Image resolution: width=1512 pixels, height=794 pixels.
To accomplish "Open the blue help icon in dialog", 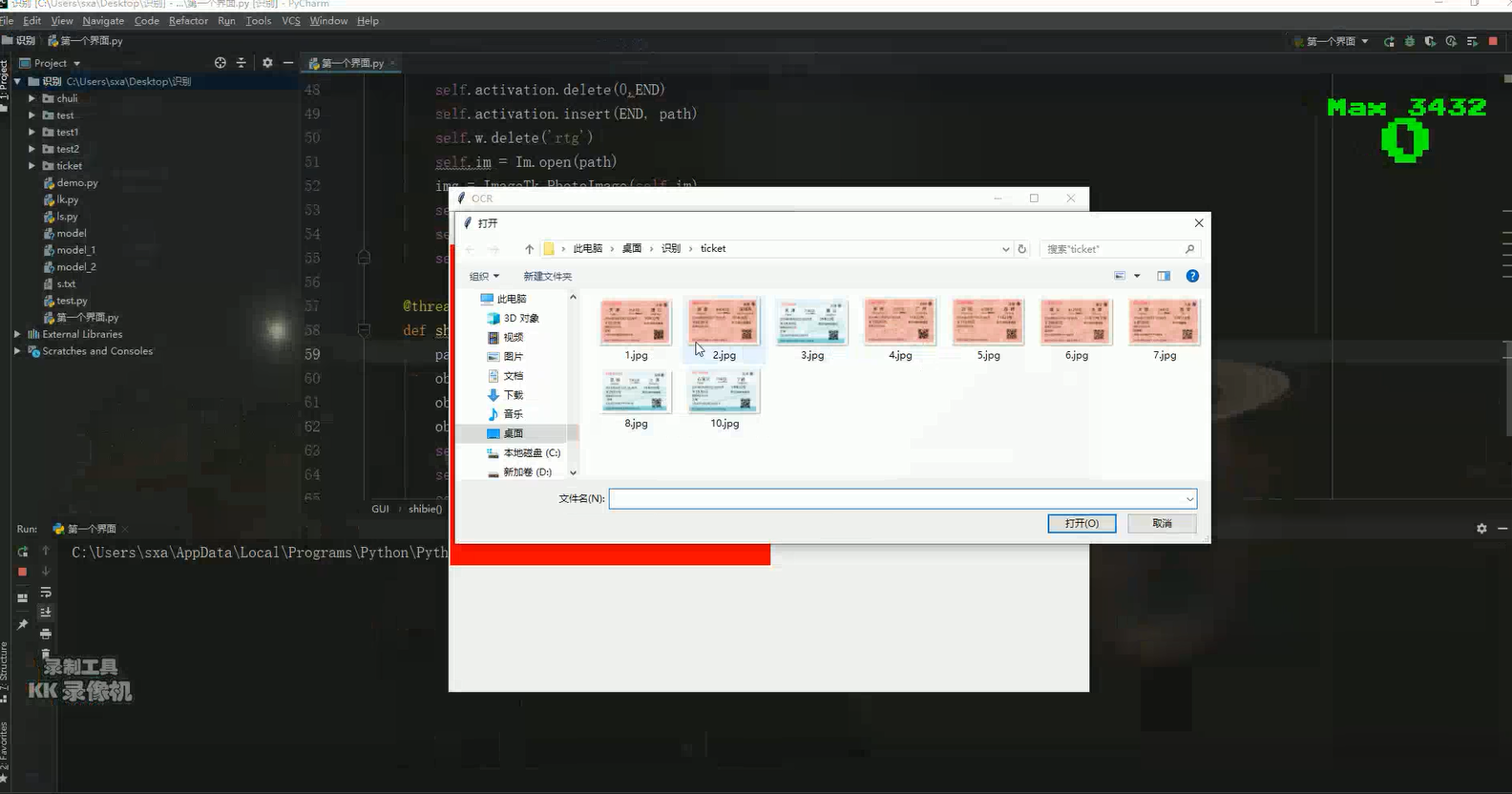I will pyautogui.click(x=1192, y=276).
